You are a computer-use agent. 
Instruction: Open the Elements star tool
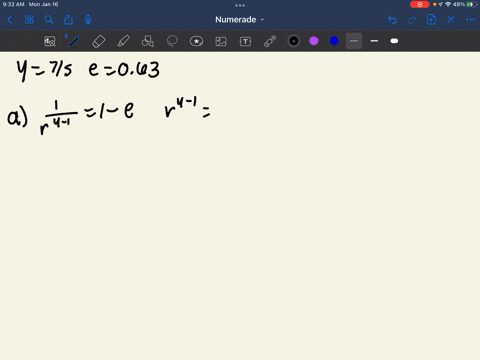click(196, 41)
